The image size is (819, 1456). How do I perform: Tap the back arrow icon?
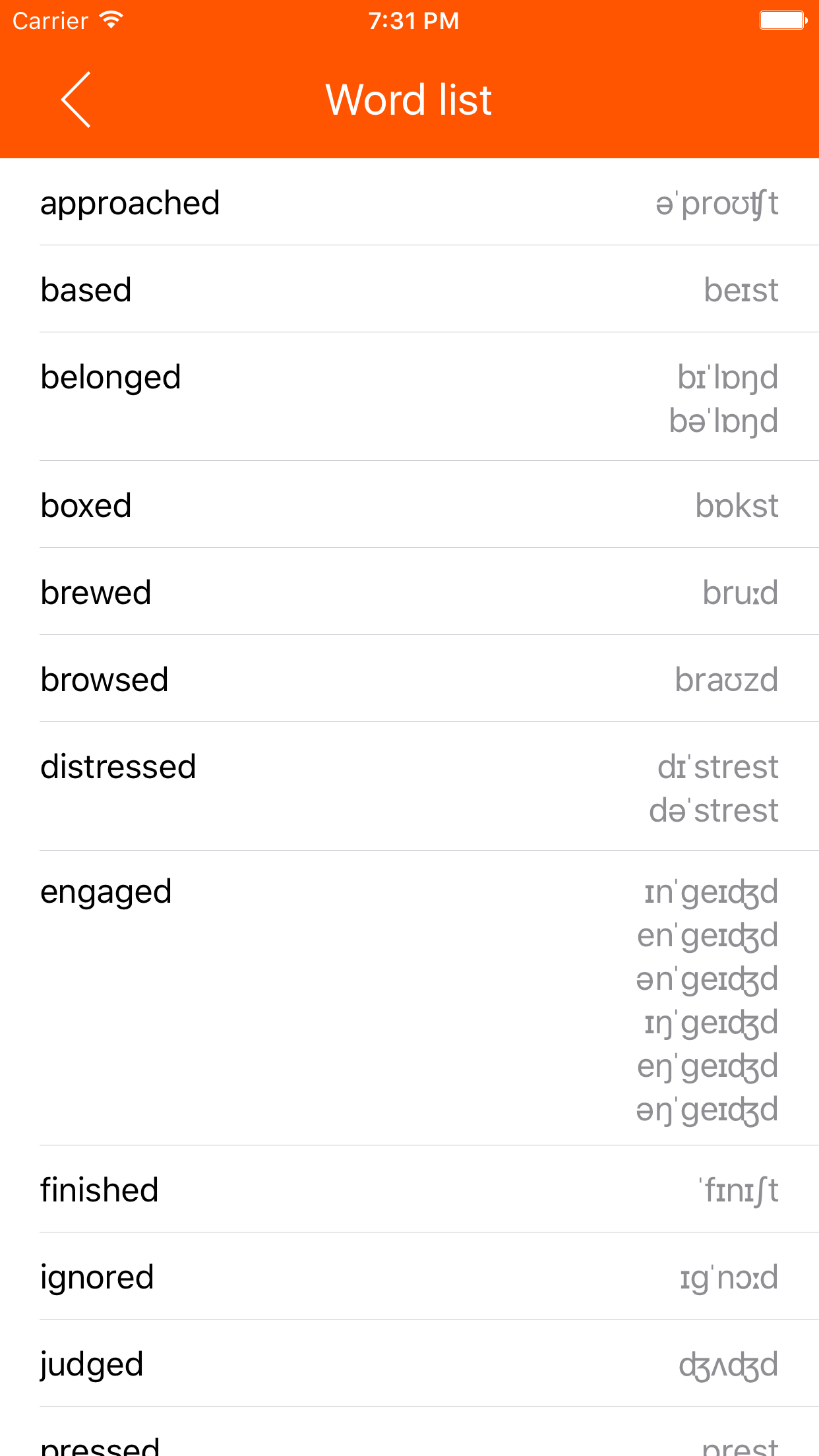pos(76,100)
